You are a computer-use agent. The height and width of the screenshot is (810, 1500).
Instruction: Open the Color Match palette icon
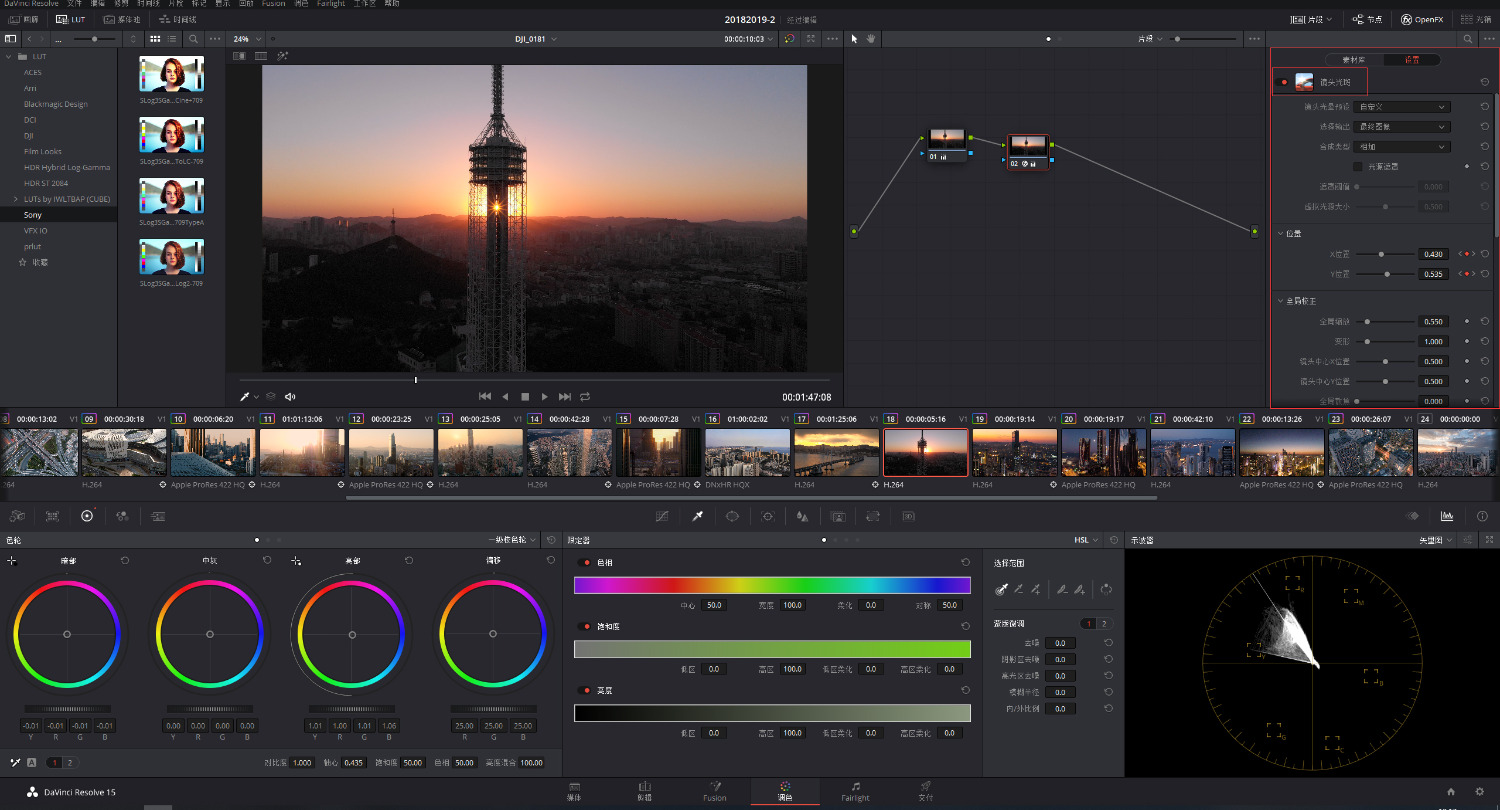tap(52, 516)
